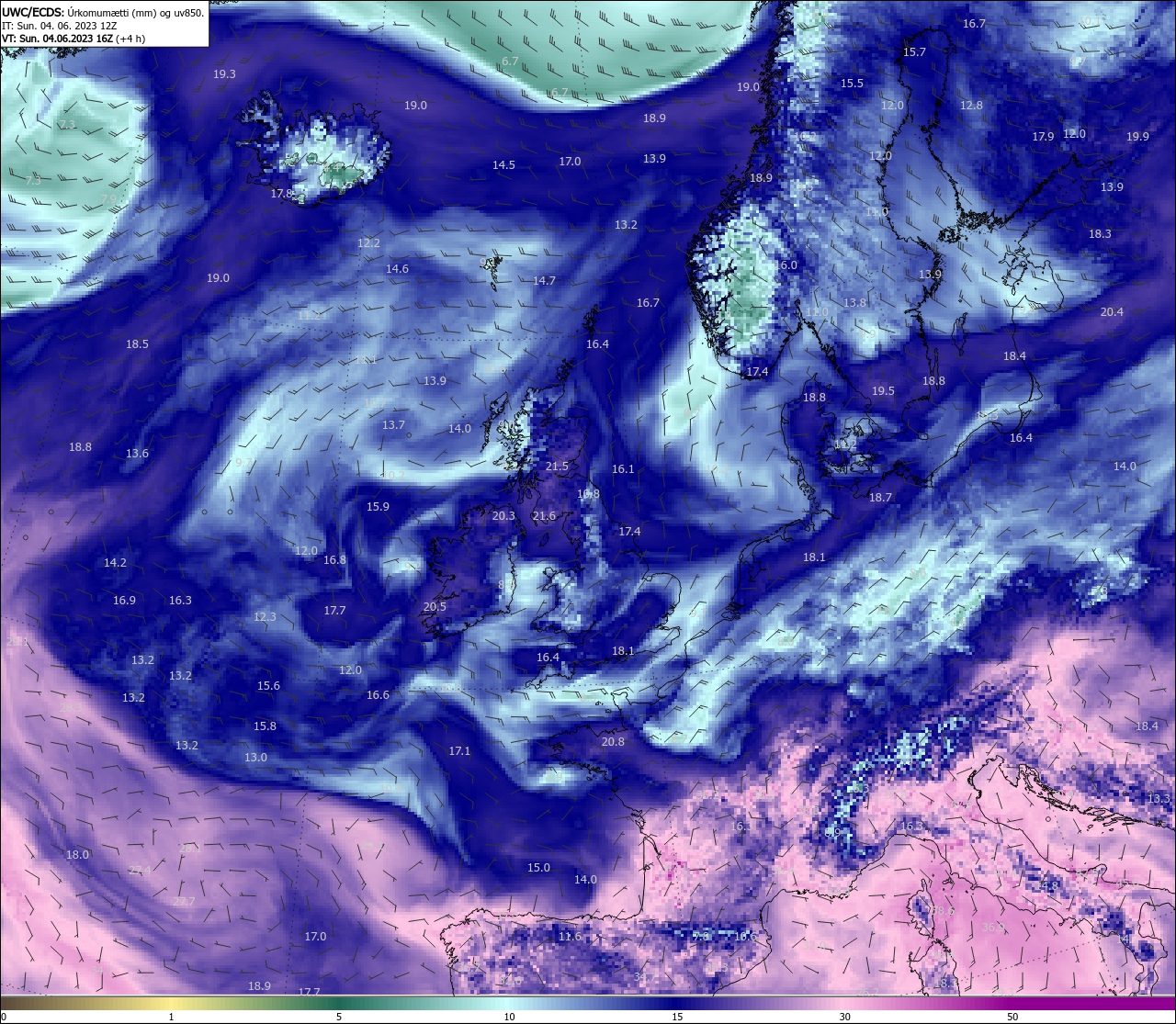Image resolution: width=1176 pixels, height=1024 pixels.
Task: Click the 15.5 map value
Action: tap(852, 84)
